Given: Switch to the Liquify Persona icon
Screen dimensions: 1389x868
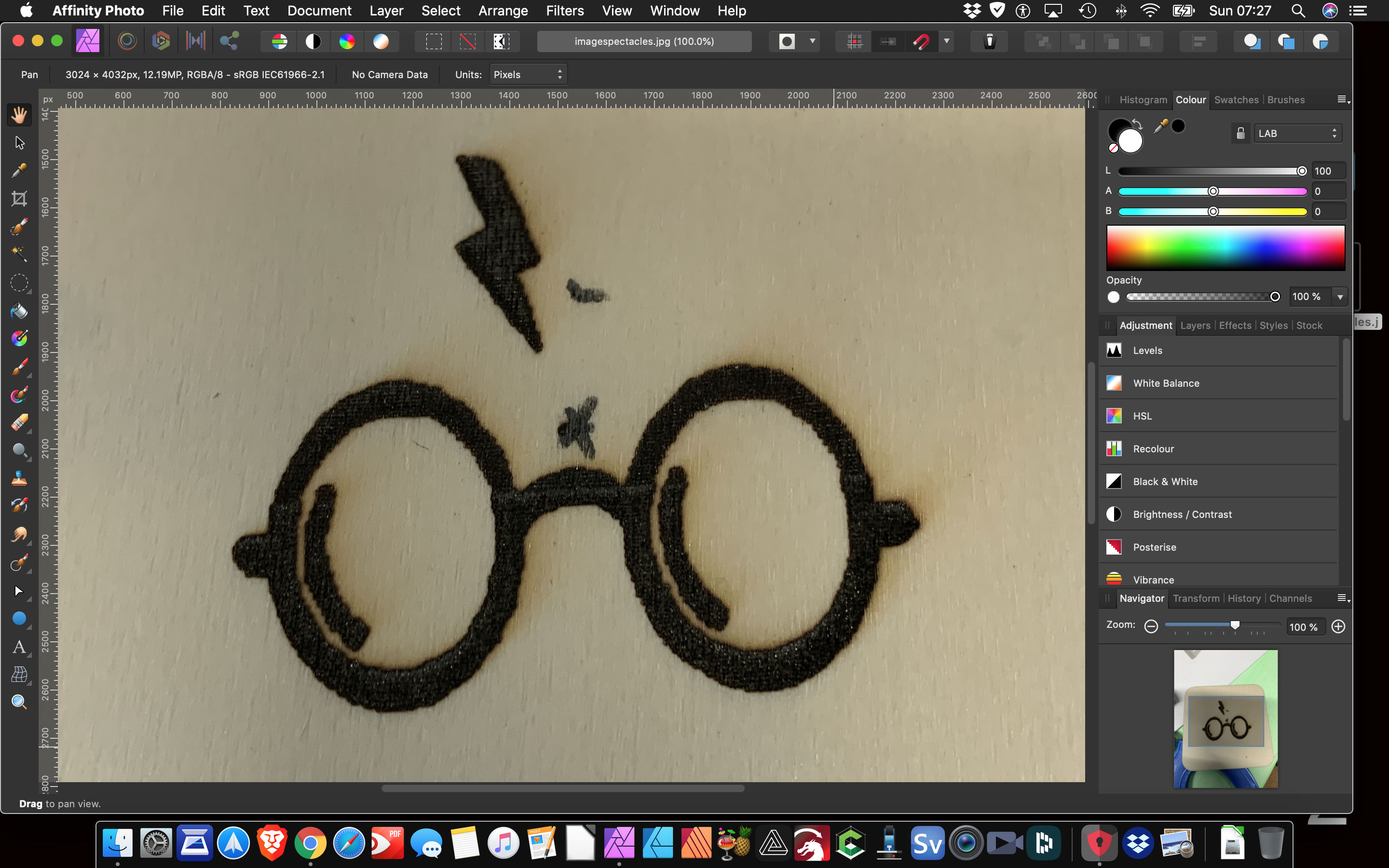Looking at the screenshot, I should [127, 41].
